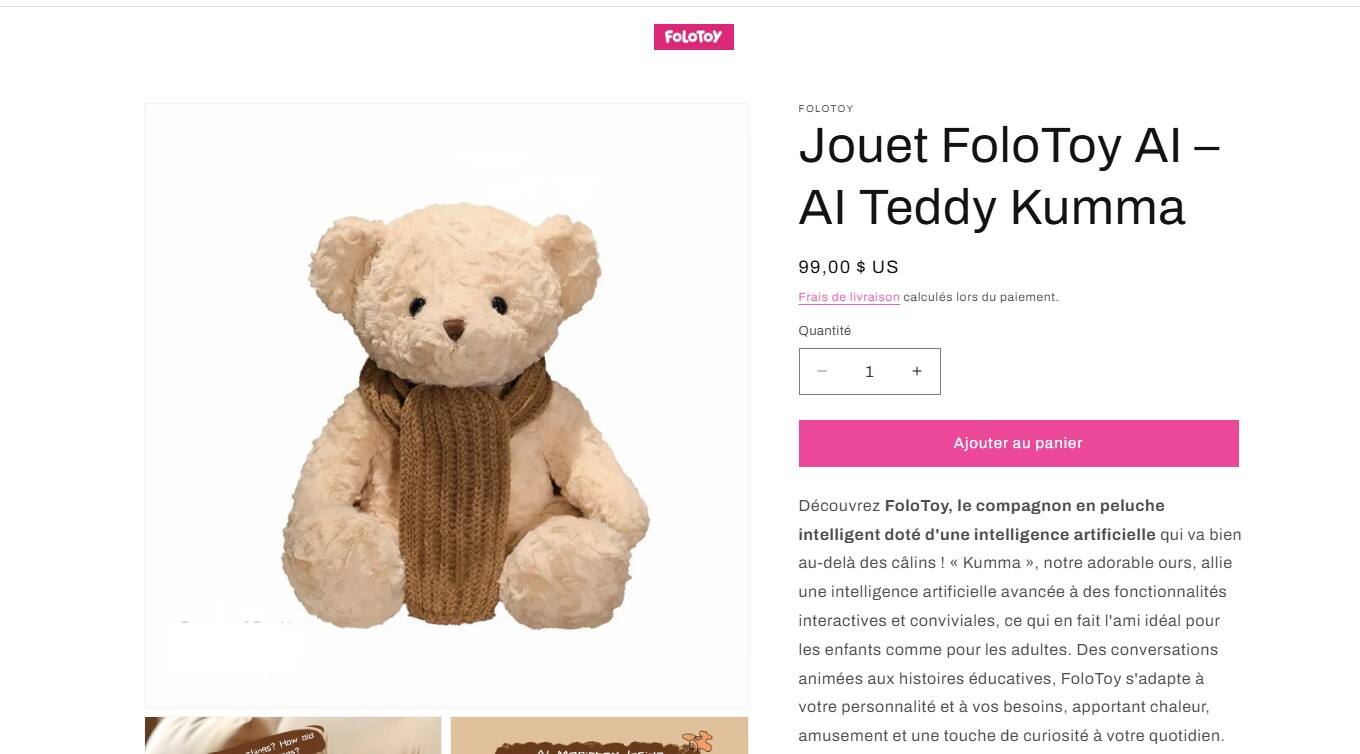This screenshot has height=754, width=1360.
Task: Click the Quantité label
Action: (825, 331)
